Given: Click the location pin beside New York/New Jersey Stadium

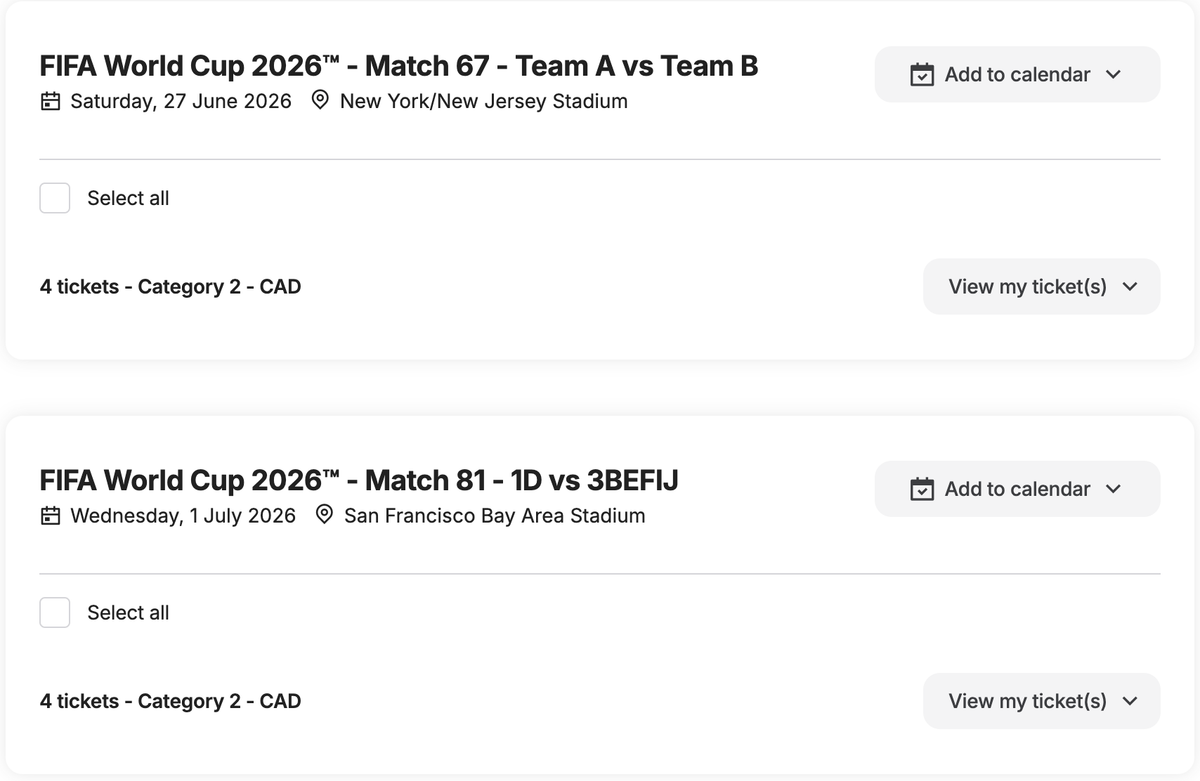Looking at the screenshot, I should tap(320, 100).
